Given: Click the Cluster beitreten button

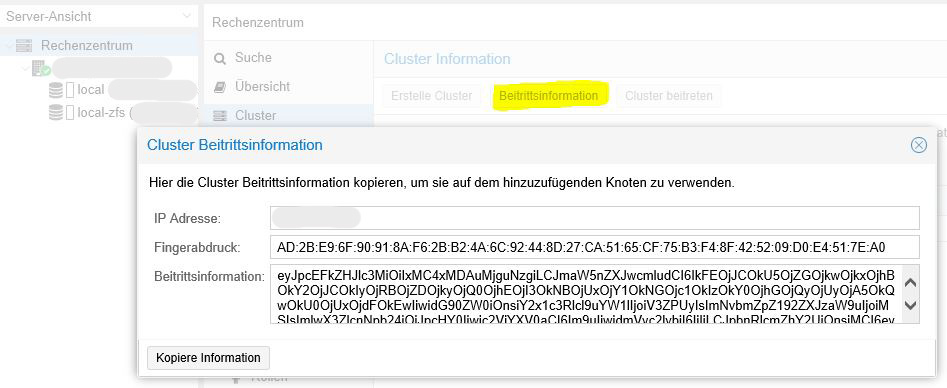Looking at the screenshot, I should [x=669, y=96].
